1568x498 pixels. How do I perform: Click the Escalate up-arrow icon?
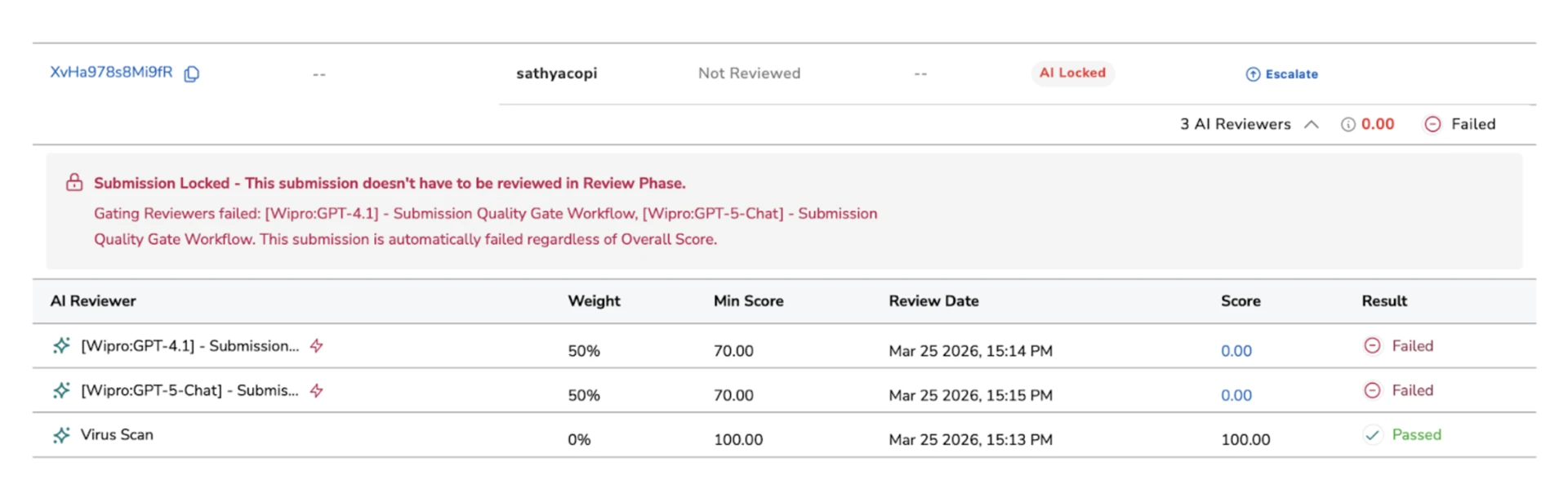coord(1251,73)
